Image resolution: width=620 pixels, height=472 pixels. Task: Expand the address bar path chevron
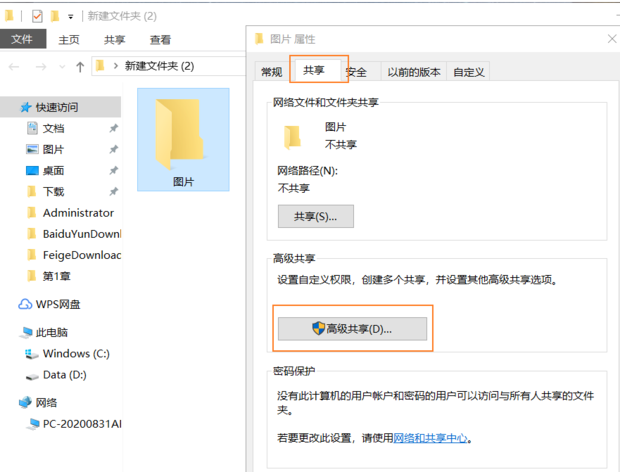pos(115,66)
